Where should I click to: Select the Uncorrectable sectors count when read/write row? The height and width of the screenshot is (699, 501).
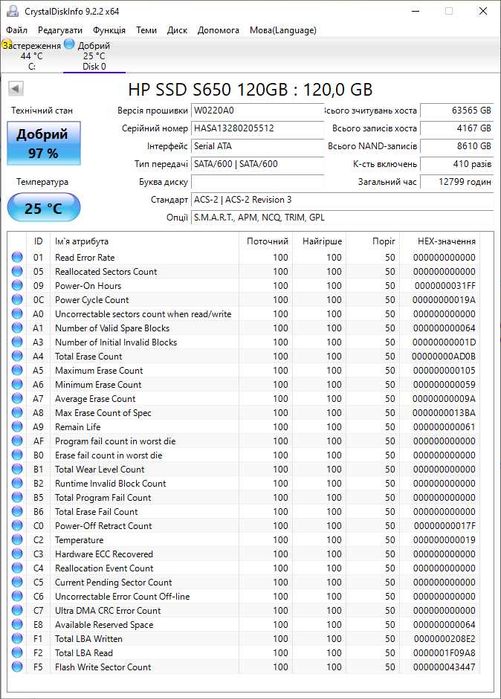tap(244, 314)
